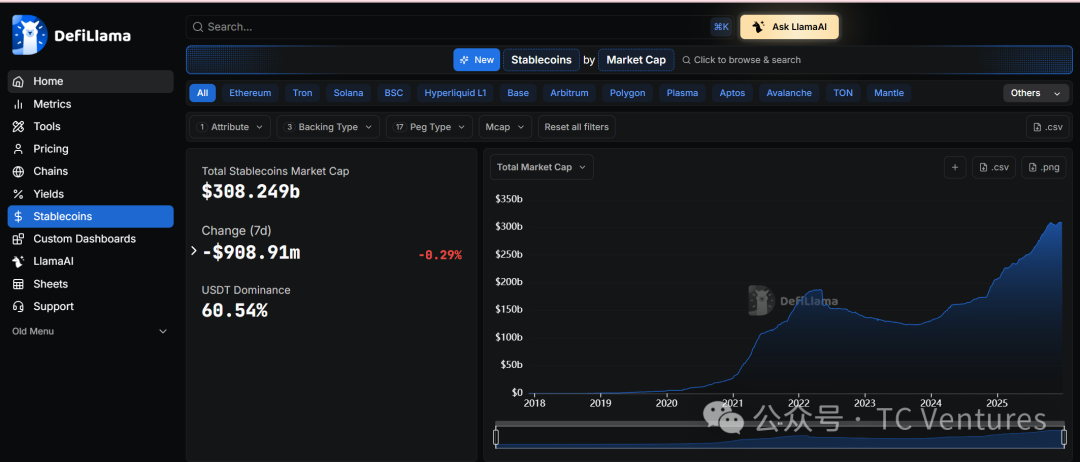Click the Home sidebar house icon
The image size is (1080, 462).
pyautogui.click(x=19, y=81)
